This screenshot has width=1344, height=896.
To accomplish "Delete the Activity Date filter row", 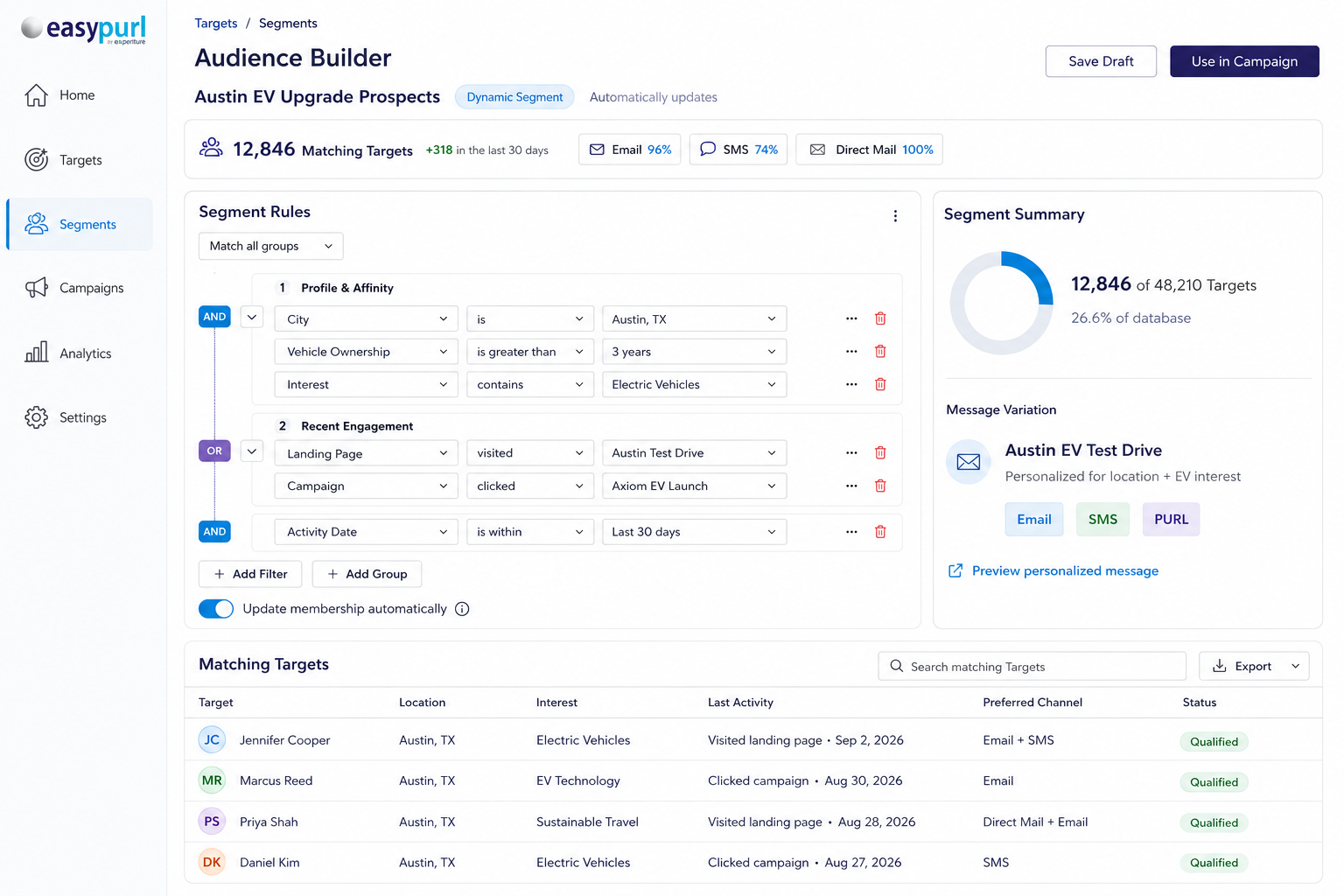I will point(880,532).
